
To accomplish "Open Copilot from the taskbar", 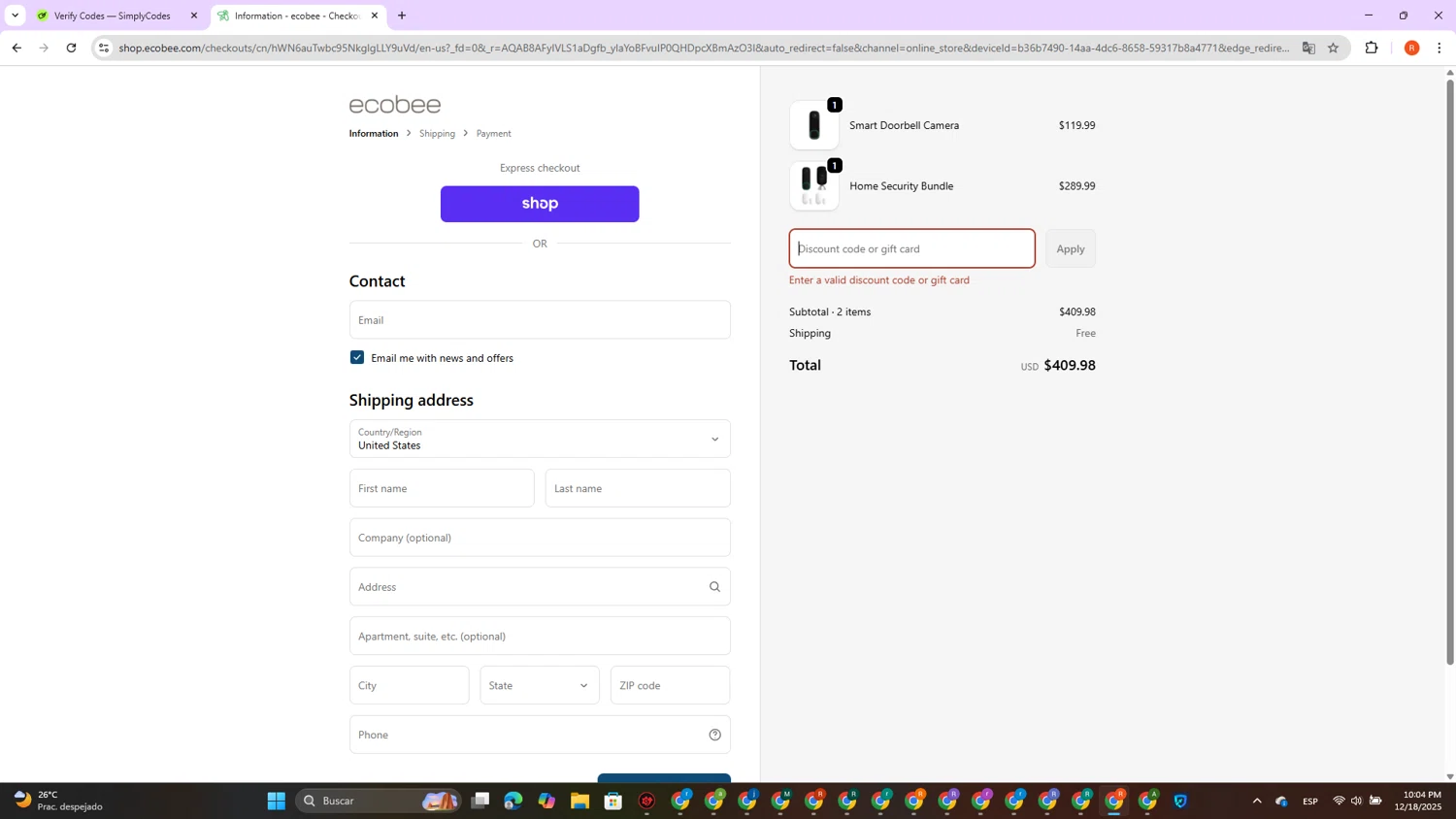I will [546, 801].
